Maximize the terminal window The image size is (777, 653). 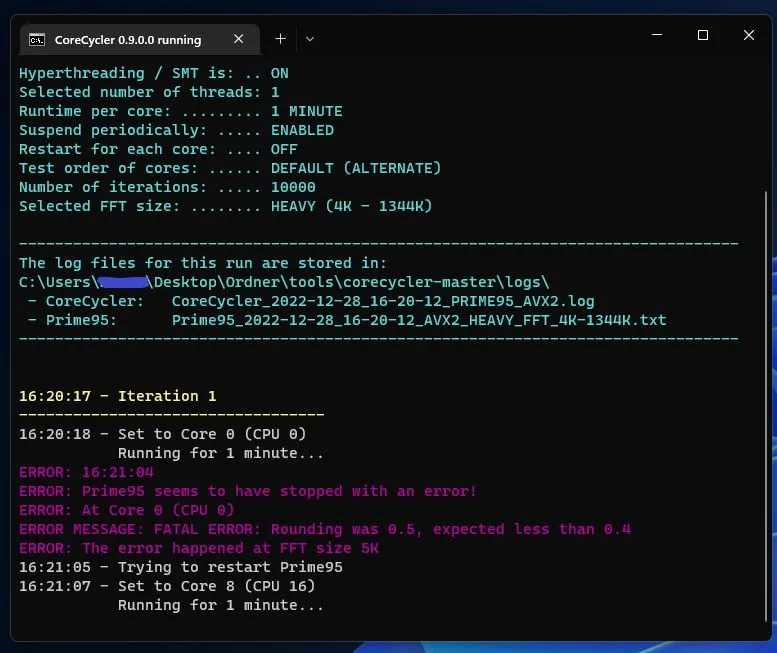coord(703,35)
